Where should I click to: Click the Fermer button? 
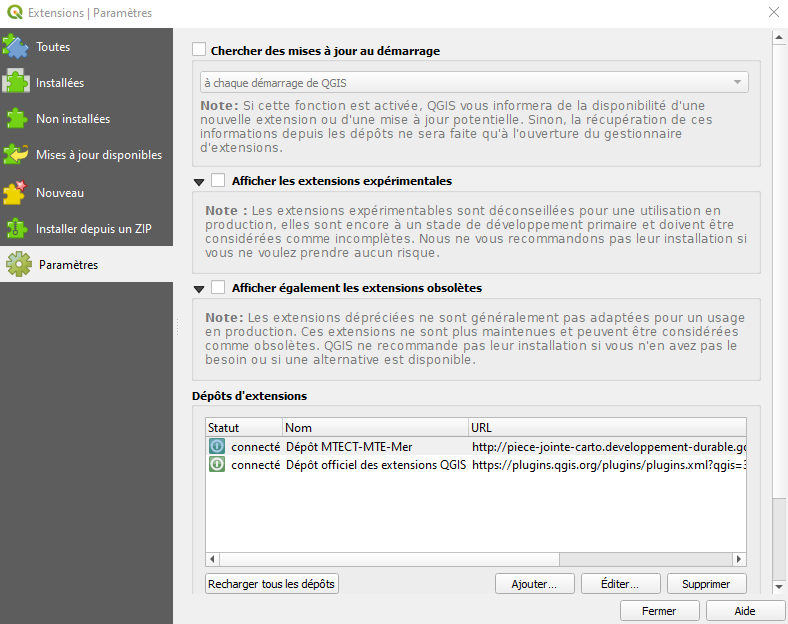coord(659,611)
